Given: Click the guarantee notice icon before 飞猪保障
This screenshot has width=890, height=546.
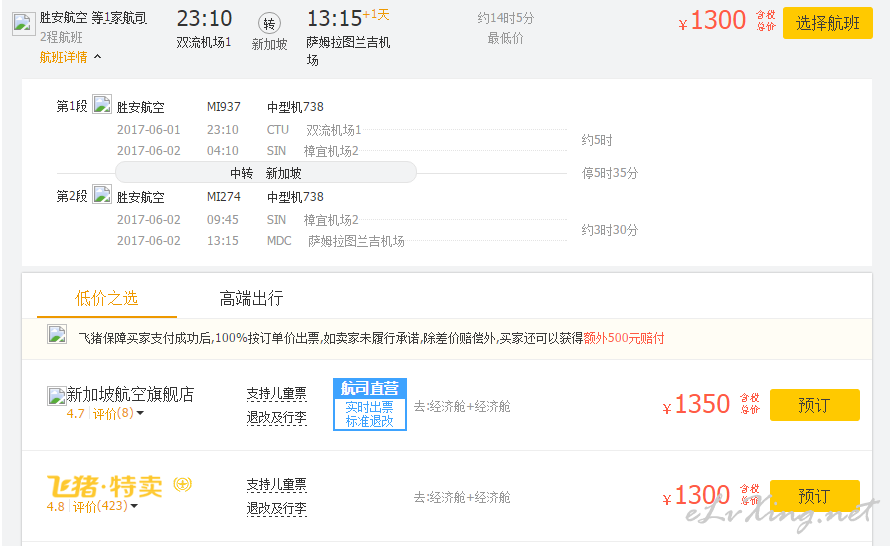Looking at the screenshot, I should (57, 334).
